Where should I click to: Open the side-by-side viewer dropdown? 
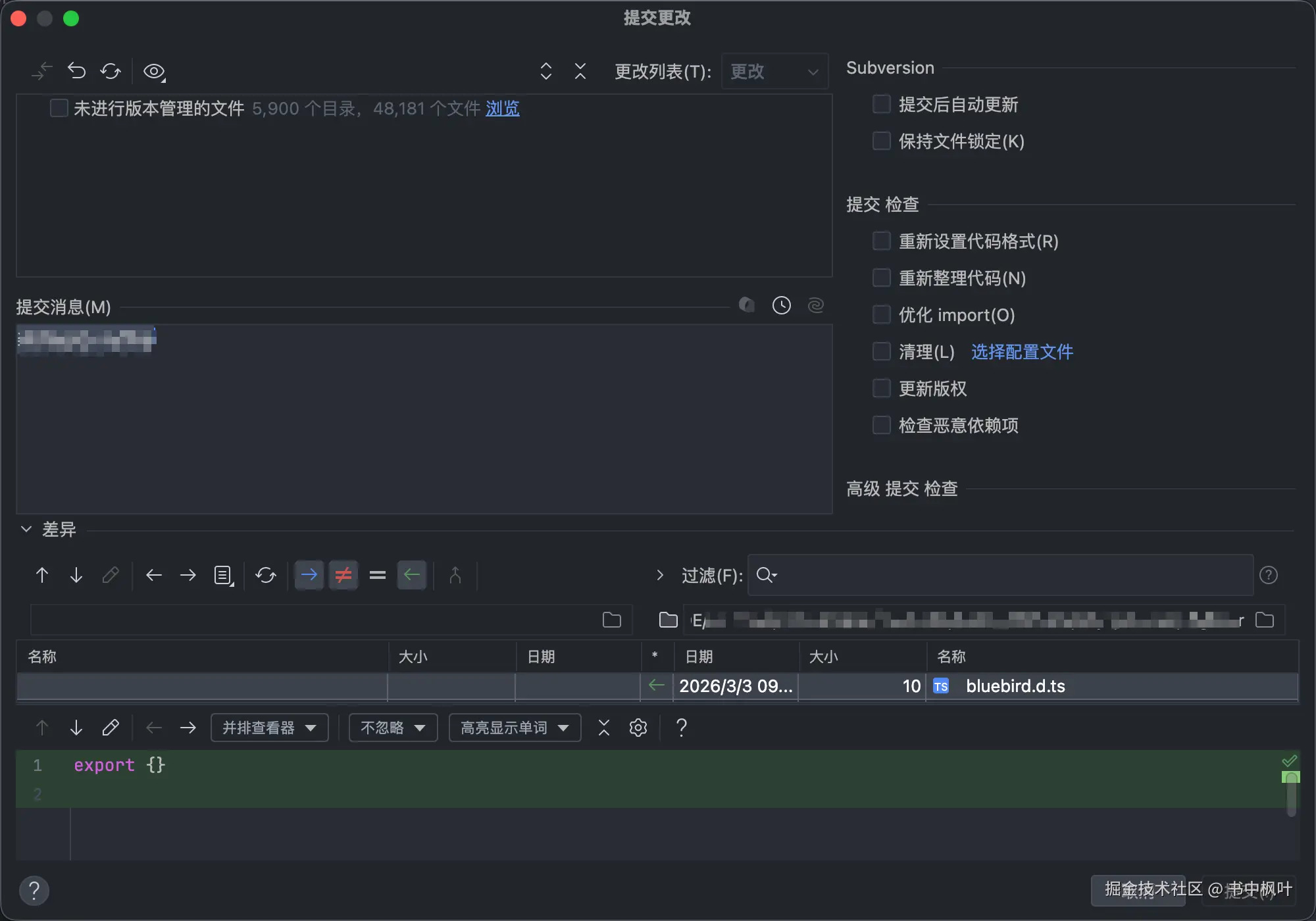tap(269, 728)
